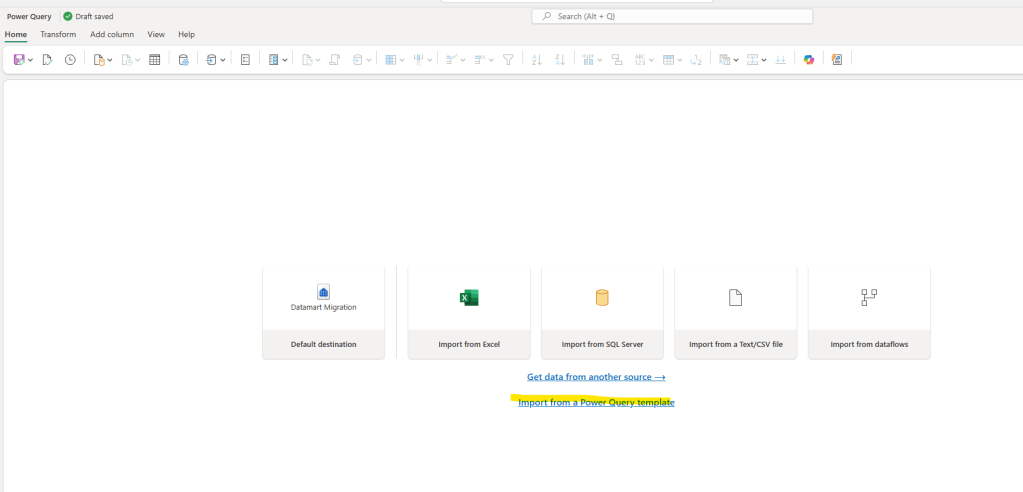Click the Remove rows icon

tap(480, 59)
